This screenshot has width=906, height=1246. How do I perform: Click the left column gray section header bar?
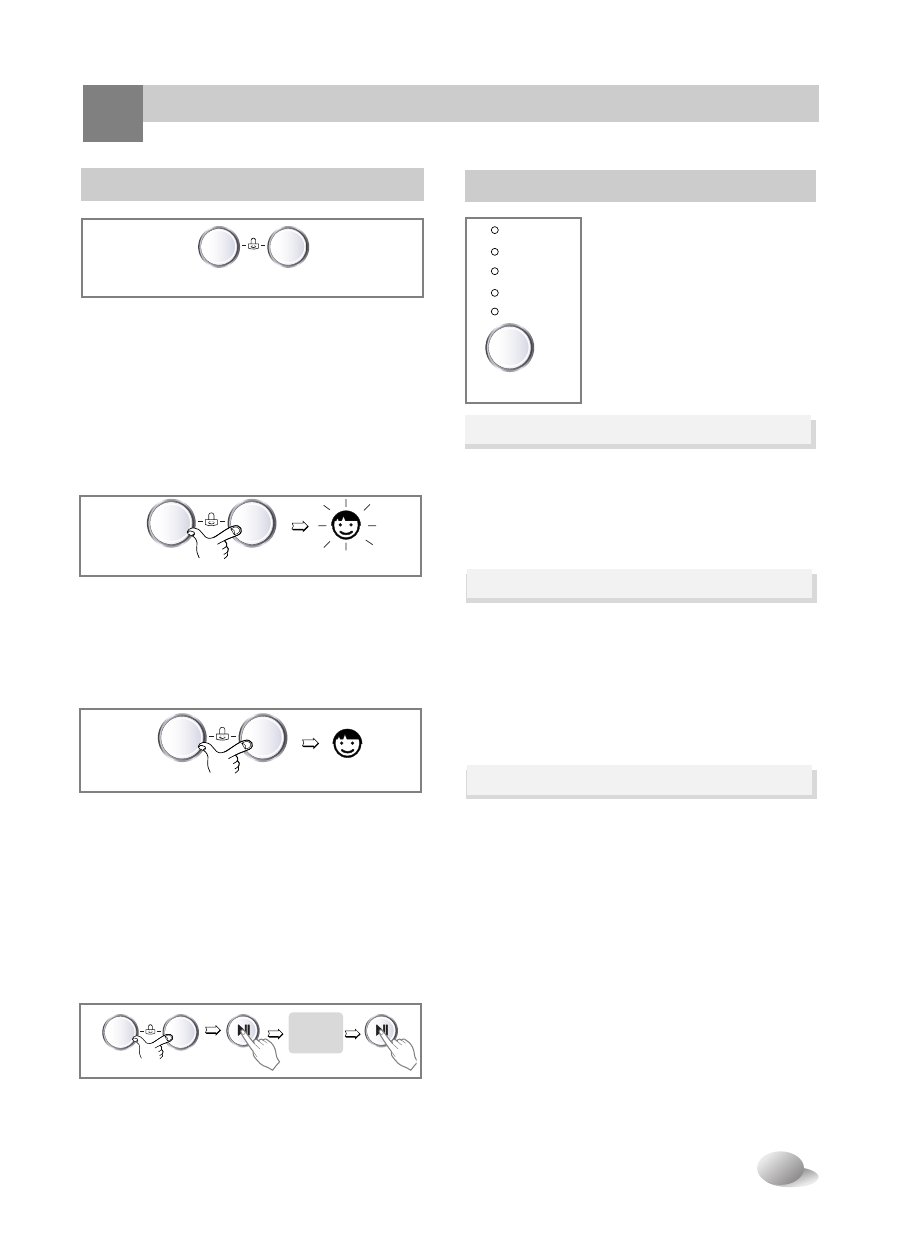pyautogui.click(x=252, y=184)
